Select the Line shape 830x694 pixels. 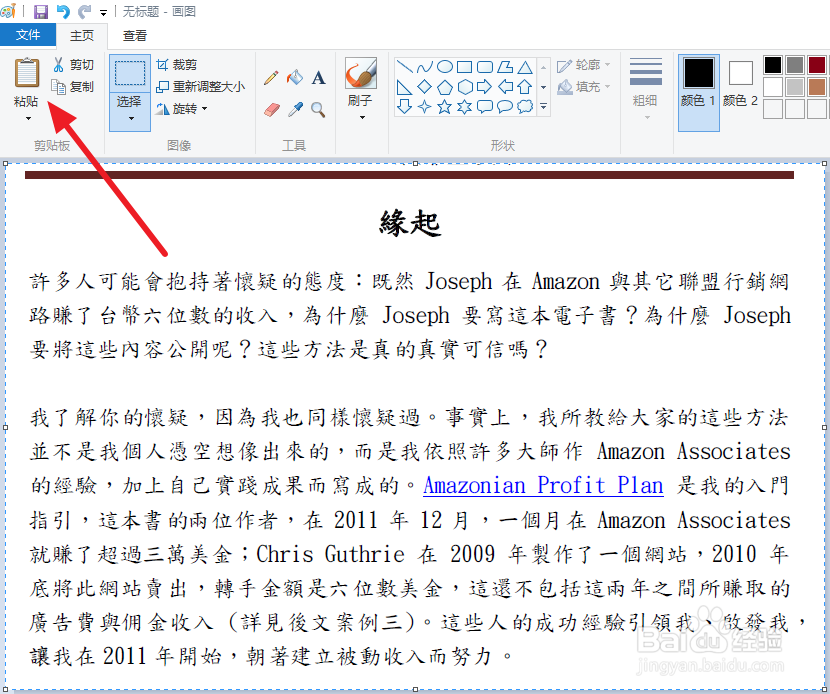[404, 67]
